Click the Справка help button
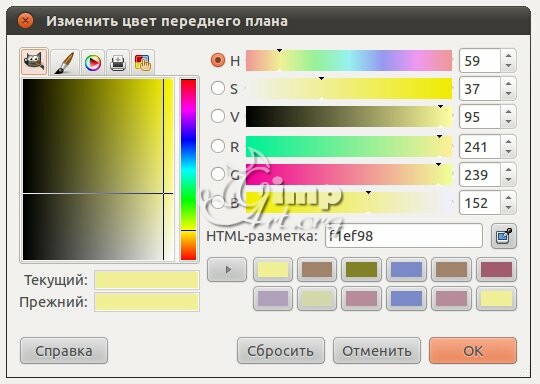Viewport: 540px width, 384px height. click(x=64, y=351)
